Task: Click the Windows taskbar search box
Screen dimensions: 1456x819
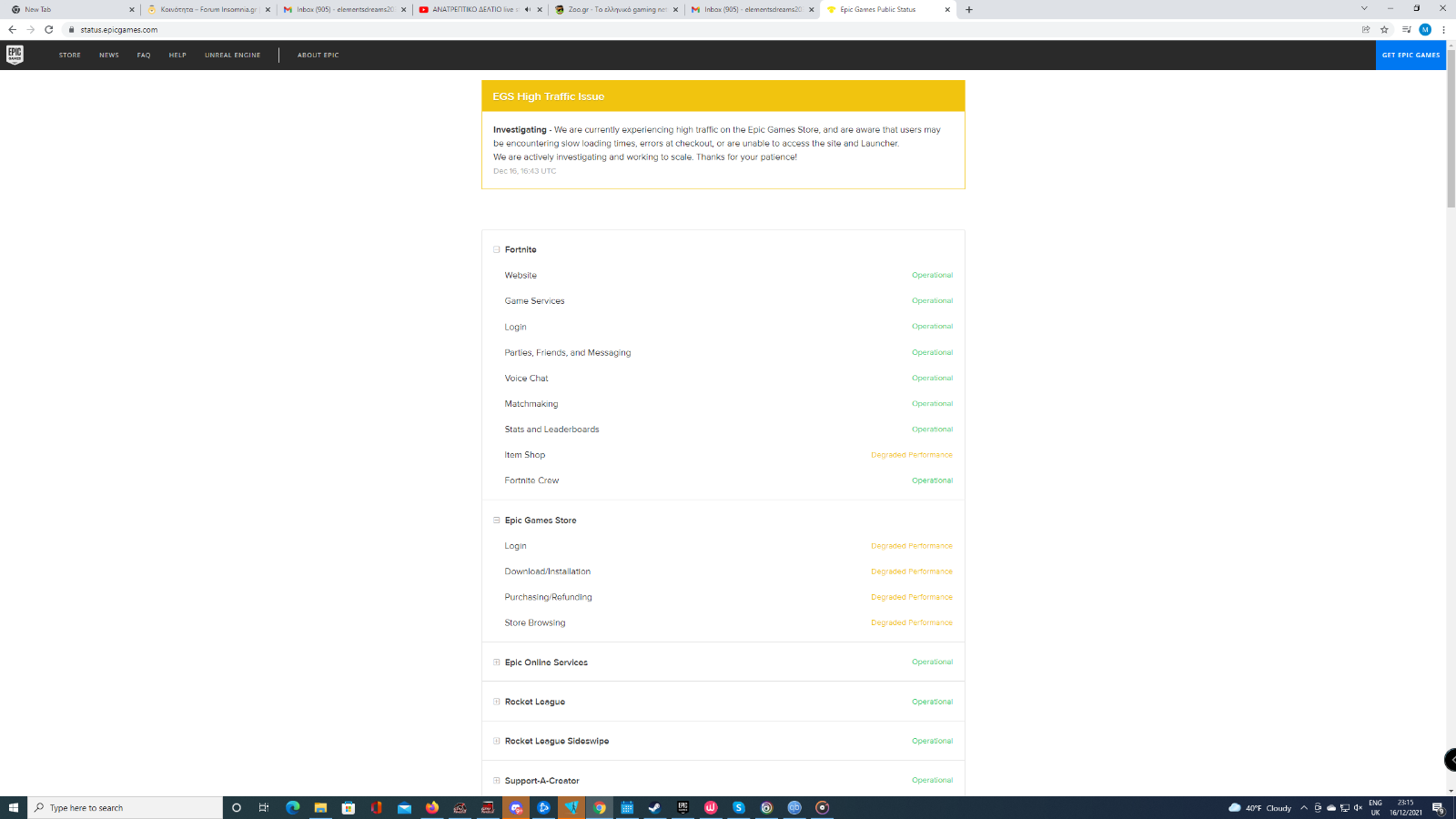Action: coord(126,807)
